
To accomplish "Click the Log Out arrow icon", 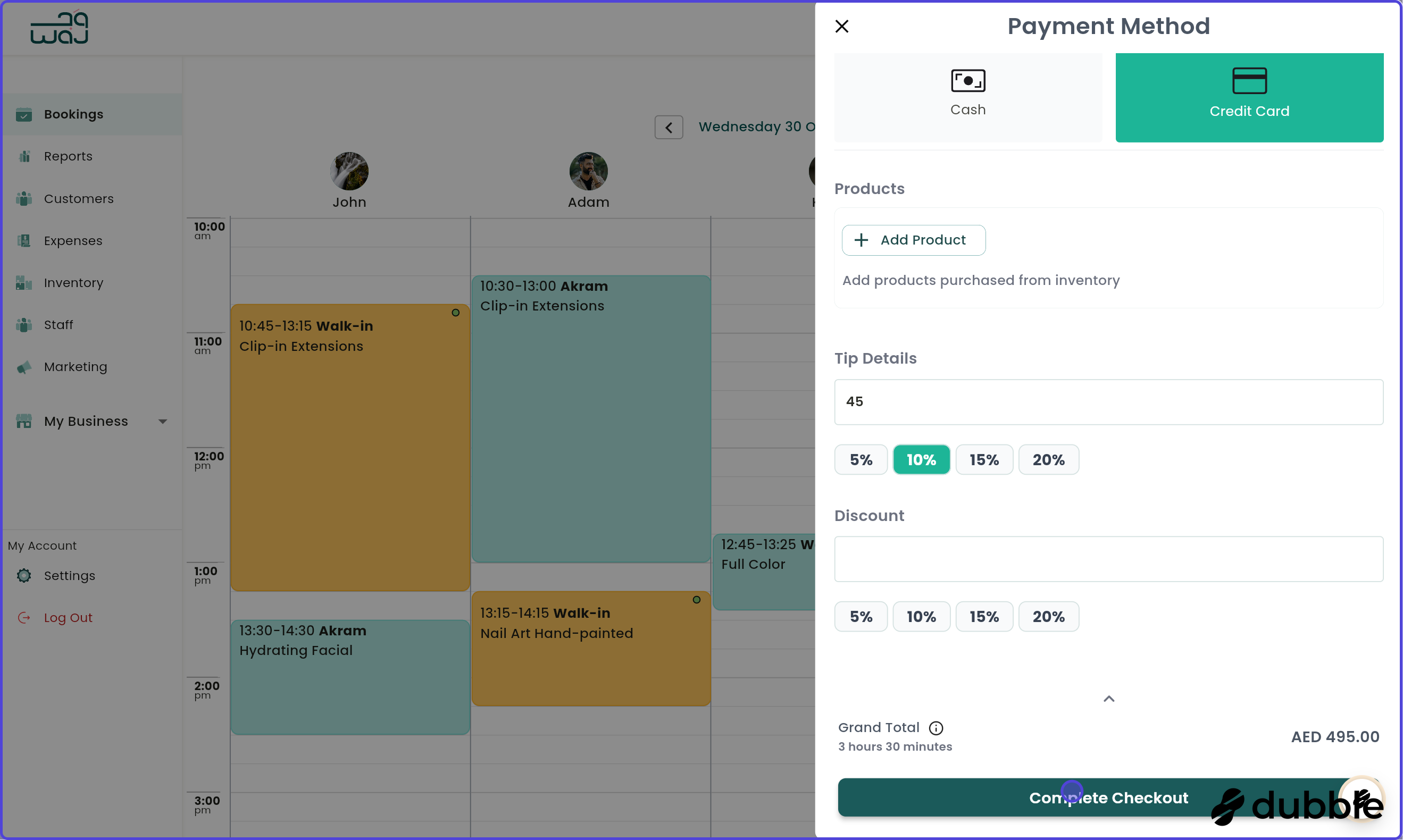I will pos(24,618).
